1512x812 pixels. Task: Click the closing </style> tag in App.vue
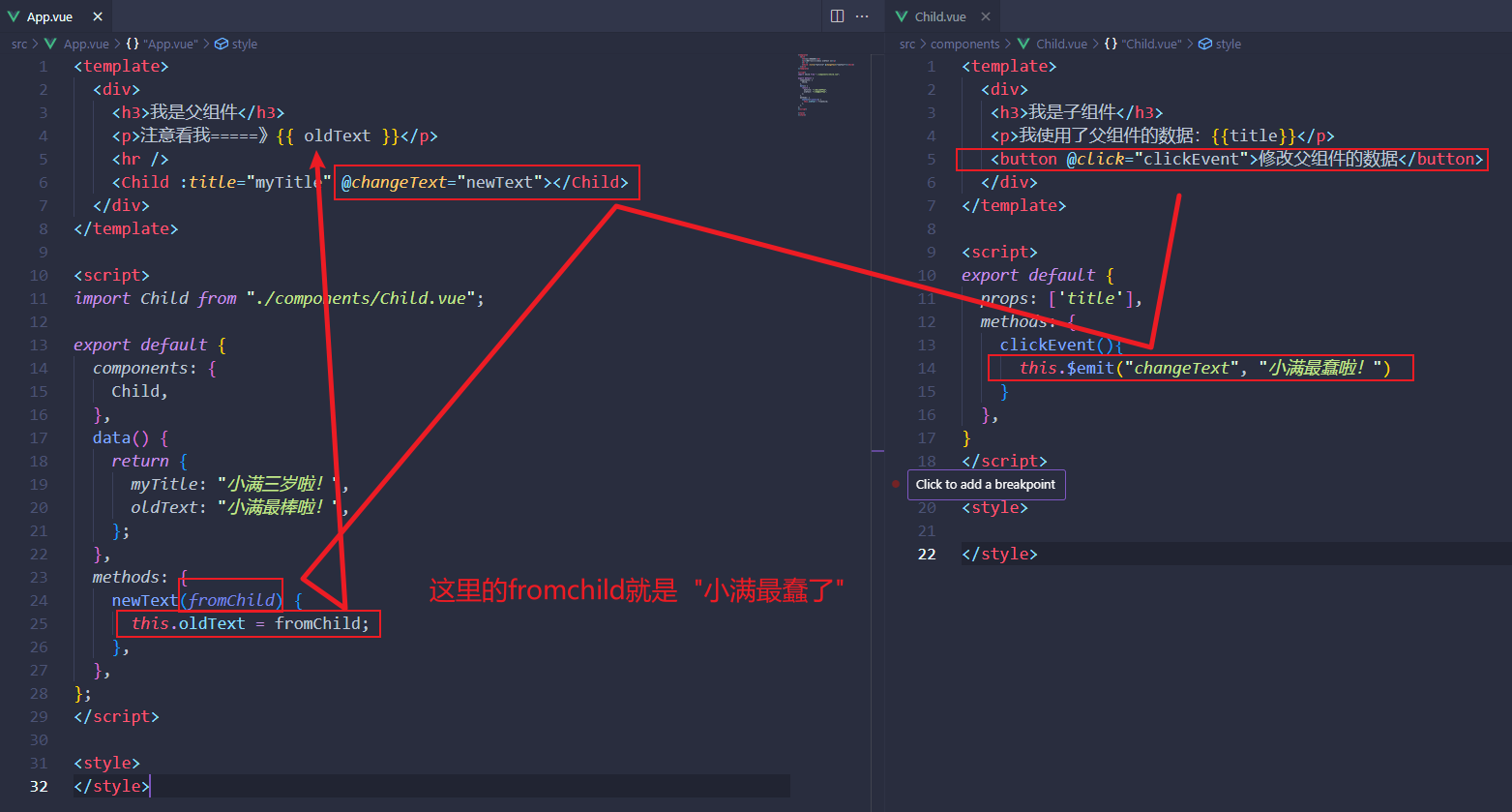pyautogui.click(x=111, y=786)
